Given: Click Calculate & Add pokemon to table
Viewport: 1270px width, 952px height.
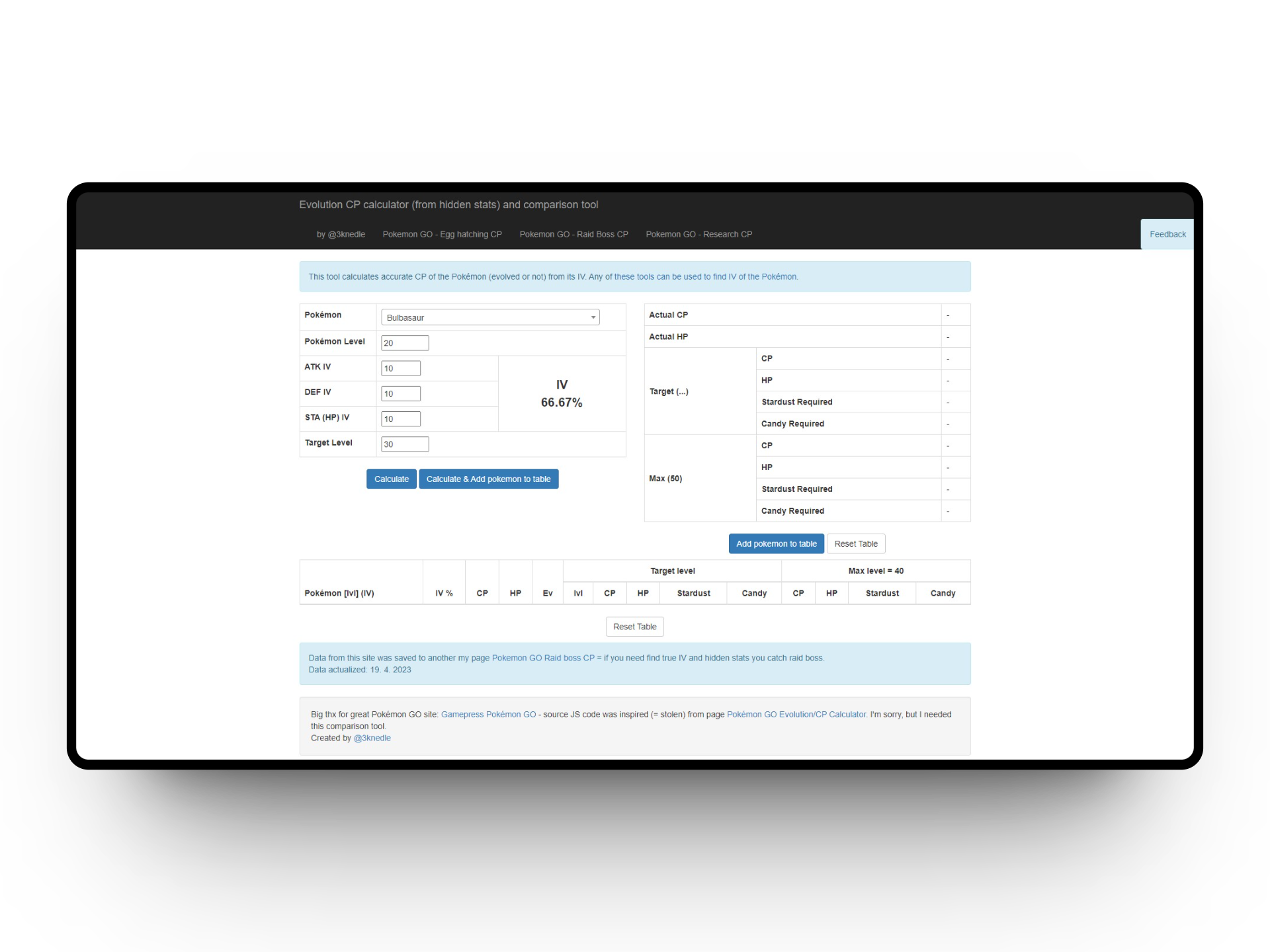Looking at the screenshot, I should [488, 479].
